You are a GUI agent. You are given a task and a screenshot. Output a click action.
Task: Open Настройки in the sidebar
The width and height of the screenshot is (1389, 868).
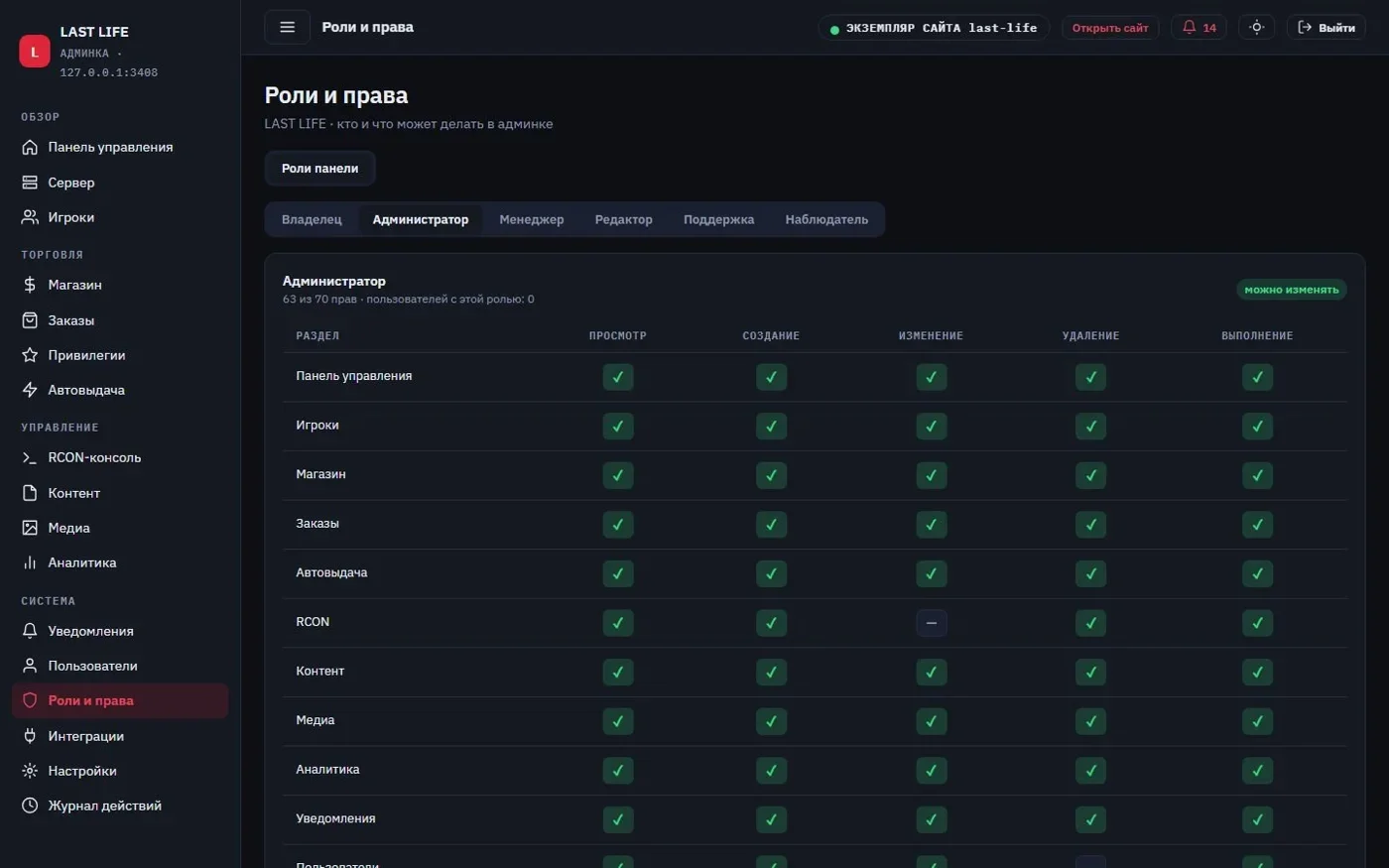pos(120,771)
